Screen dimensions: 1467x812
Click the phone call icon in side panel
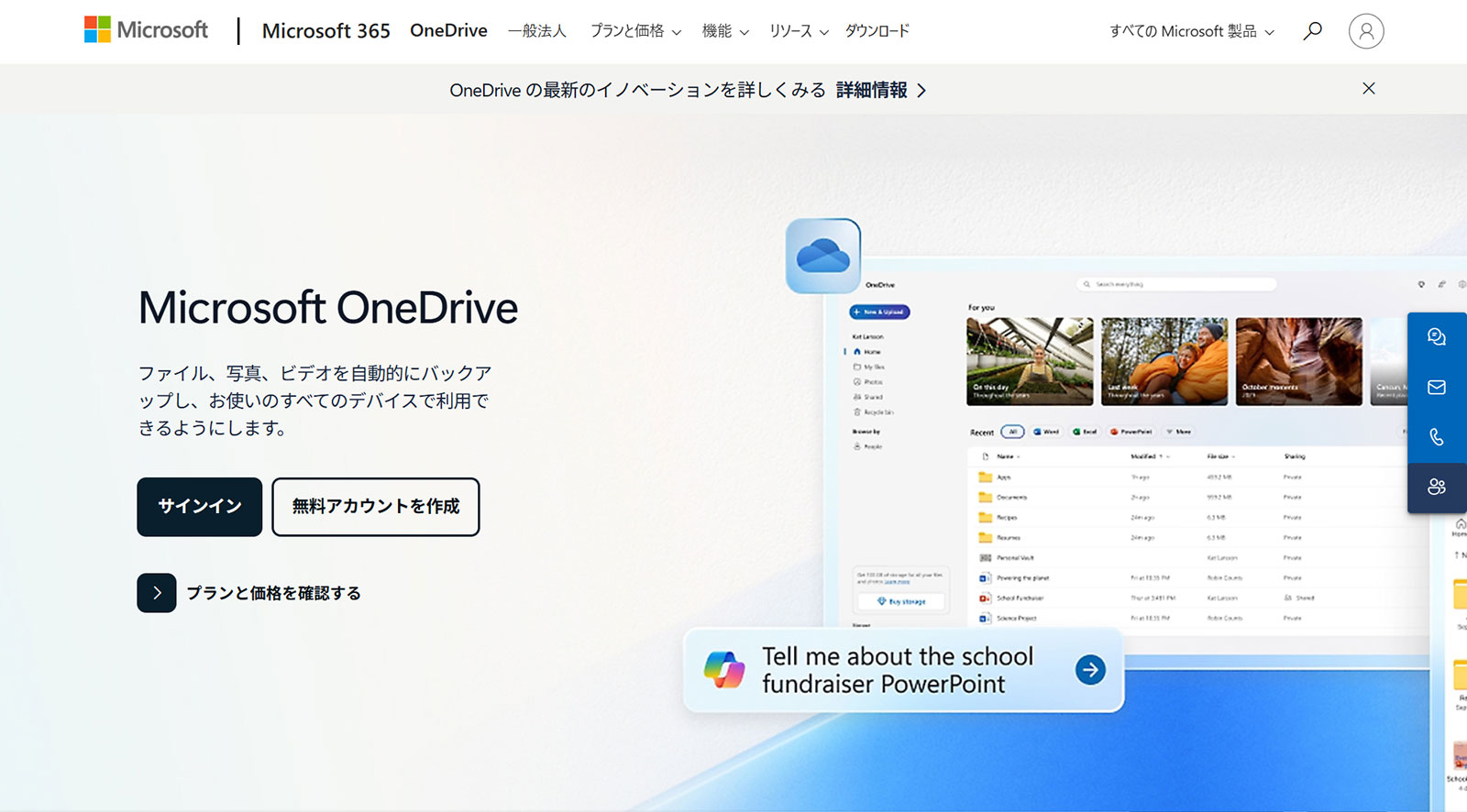[x=1437, y=437]
